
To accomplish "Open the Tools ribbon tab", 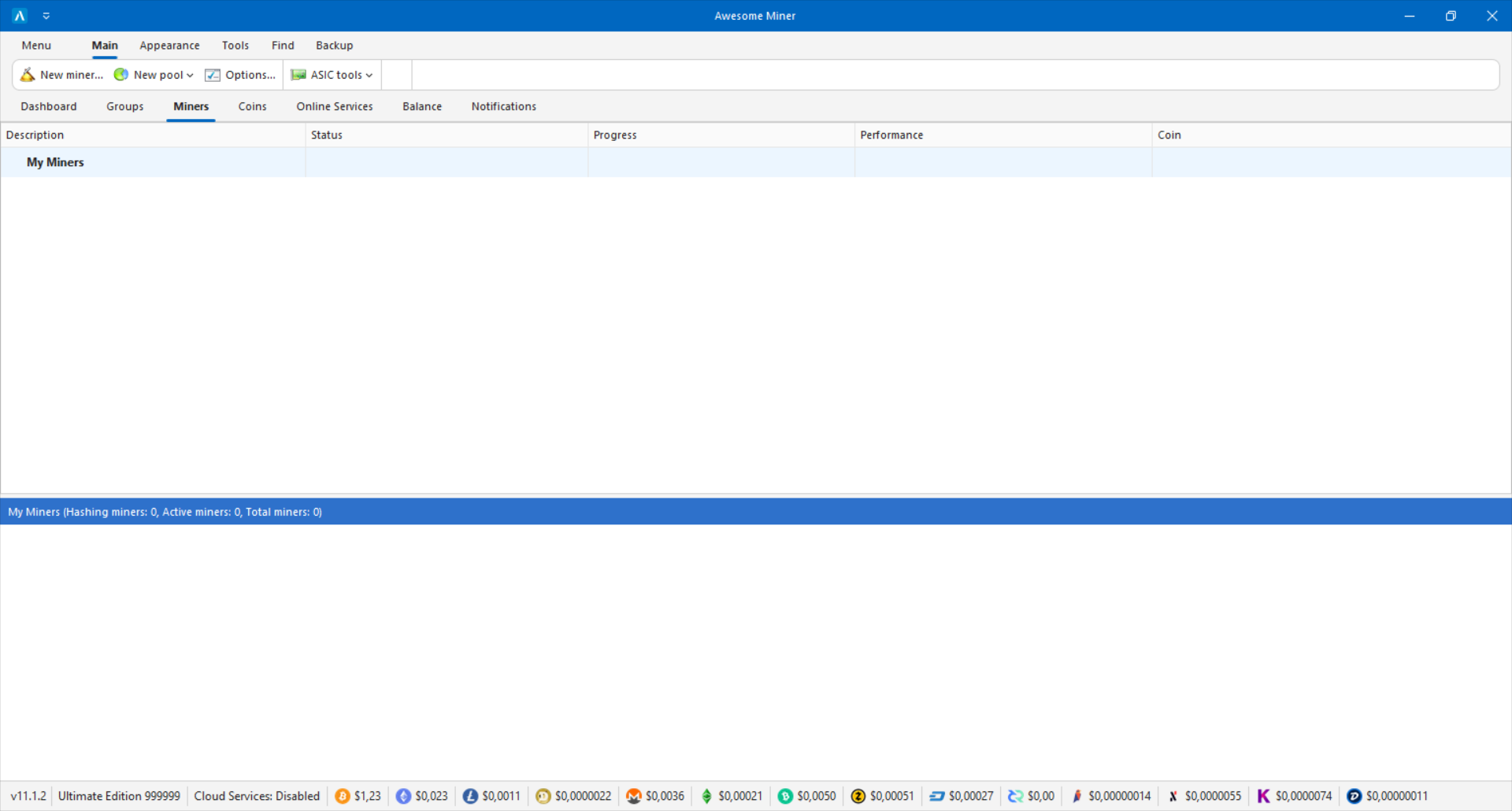I will point(235,46).
